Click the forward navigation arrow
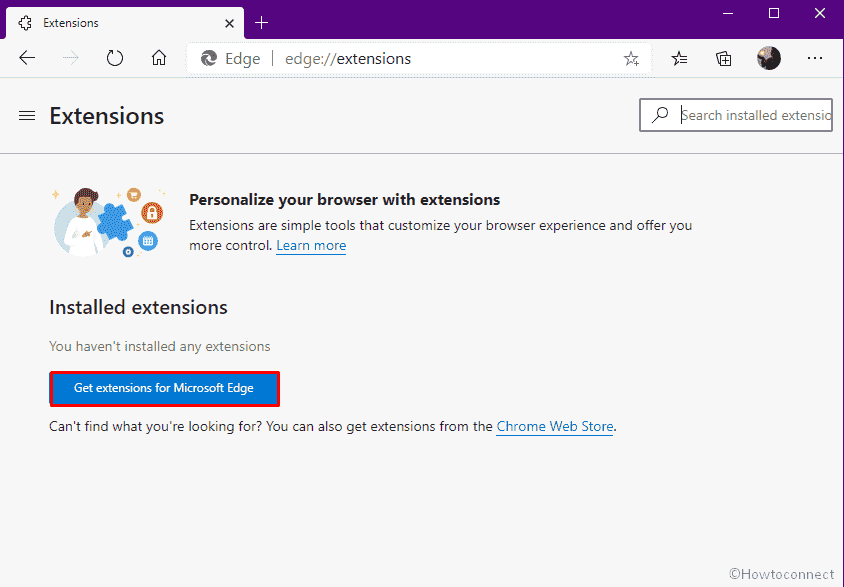Image resolution: width=844 pixels, height=587 pixels. (x=71, y=58)
